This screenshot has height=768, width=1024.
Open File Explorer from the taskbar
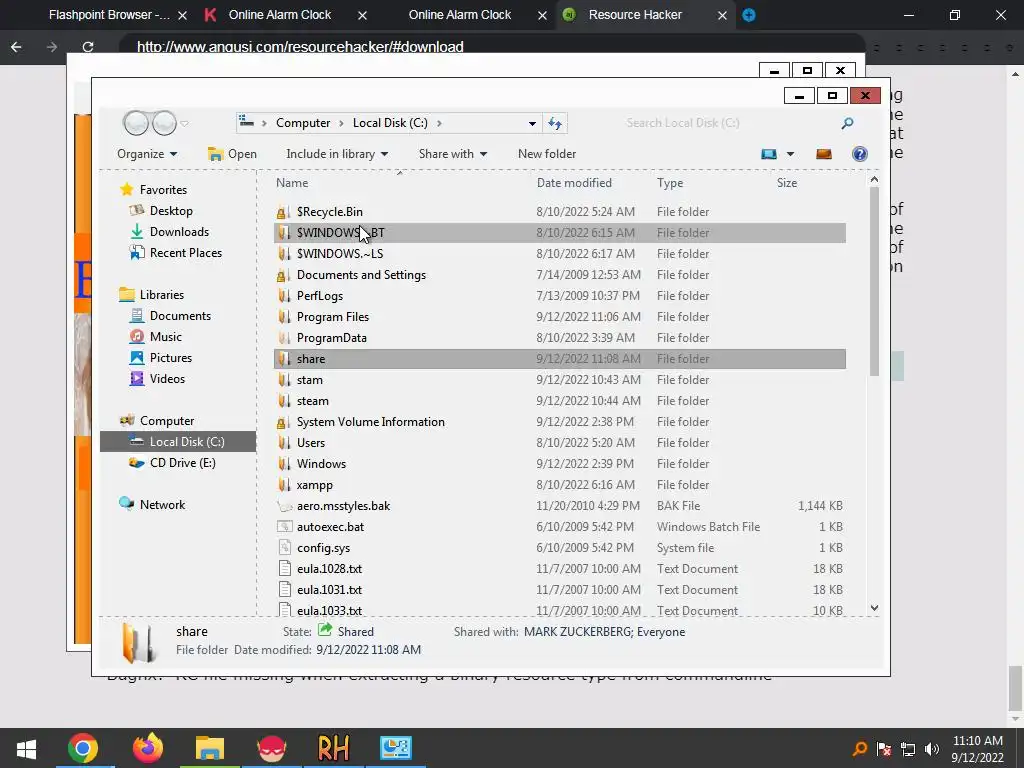(x=210, y=748)
